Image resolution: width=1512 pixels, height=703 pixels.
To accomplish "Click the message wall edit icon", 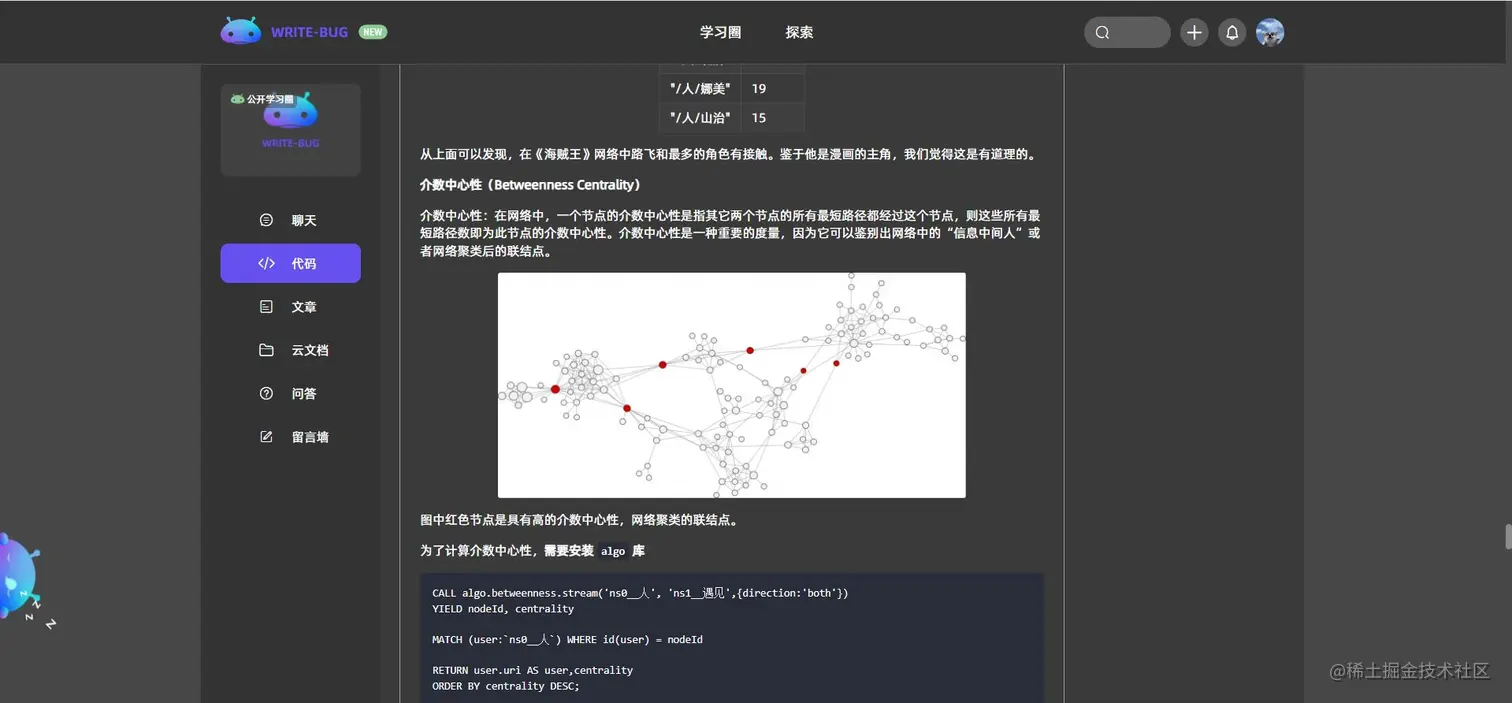I will coord(266,437).
